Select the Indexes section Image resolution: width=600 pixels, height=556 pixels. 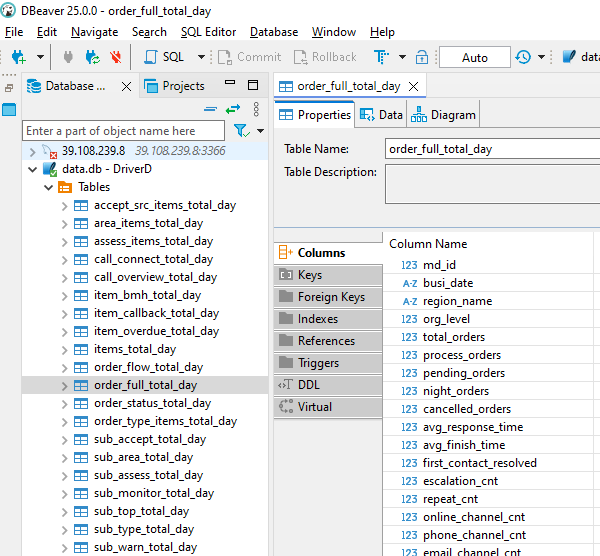(x=328, y=319)
